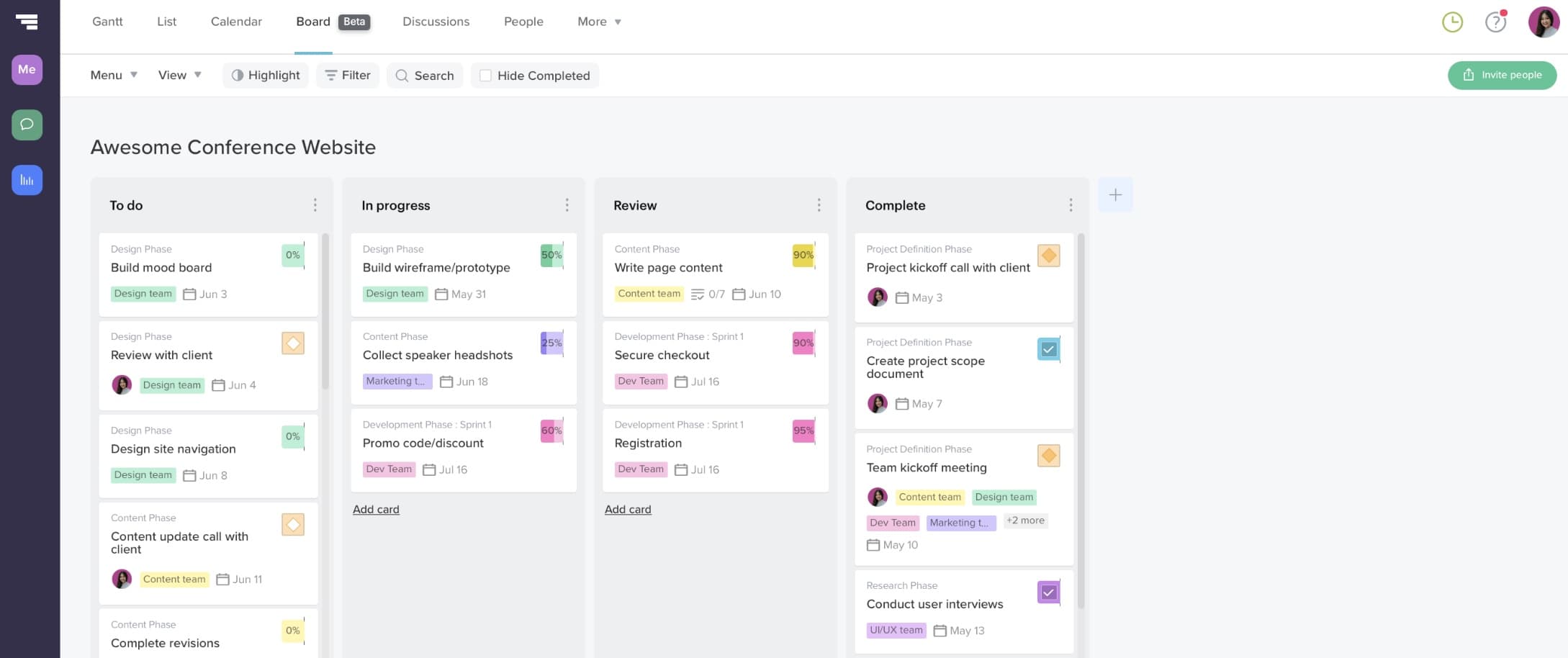
Task: Select the bar chart icon in sidebar
Action: click(27, 180)
